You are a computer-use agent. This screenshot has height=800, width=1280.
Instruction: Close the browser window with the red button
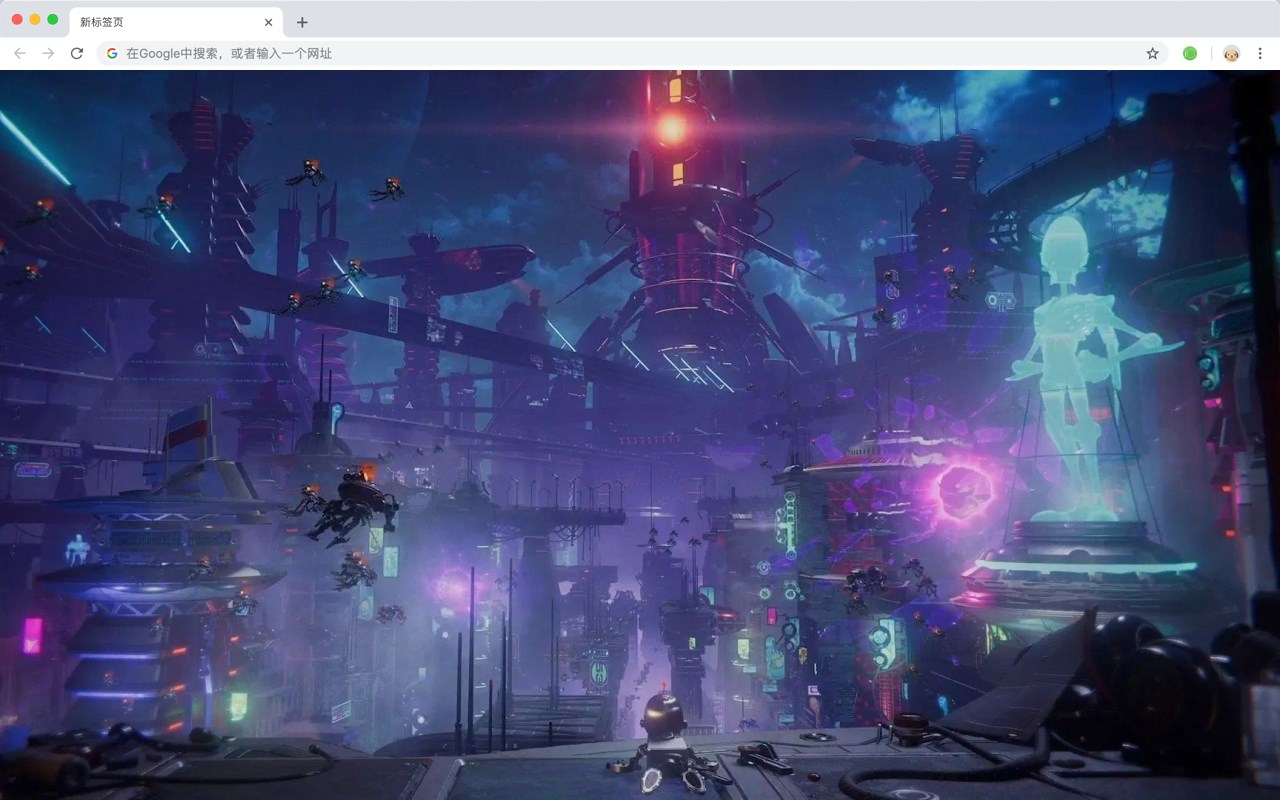17,19
